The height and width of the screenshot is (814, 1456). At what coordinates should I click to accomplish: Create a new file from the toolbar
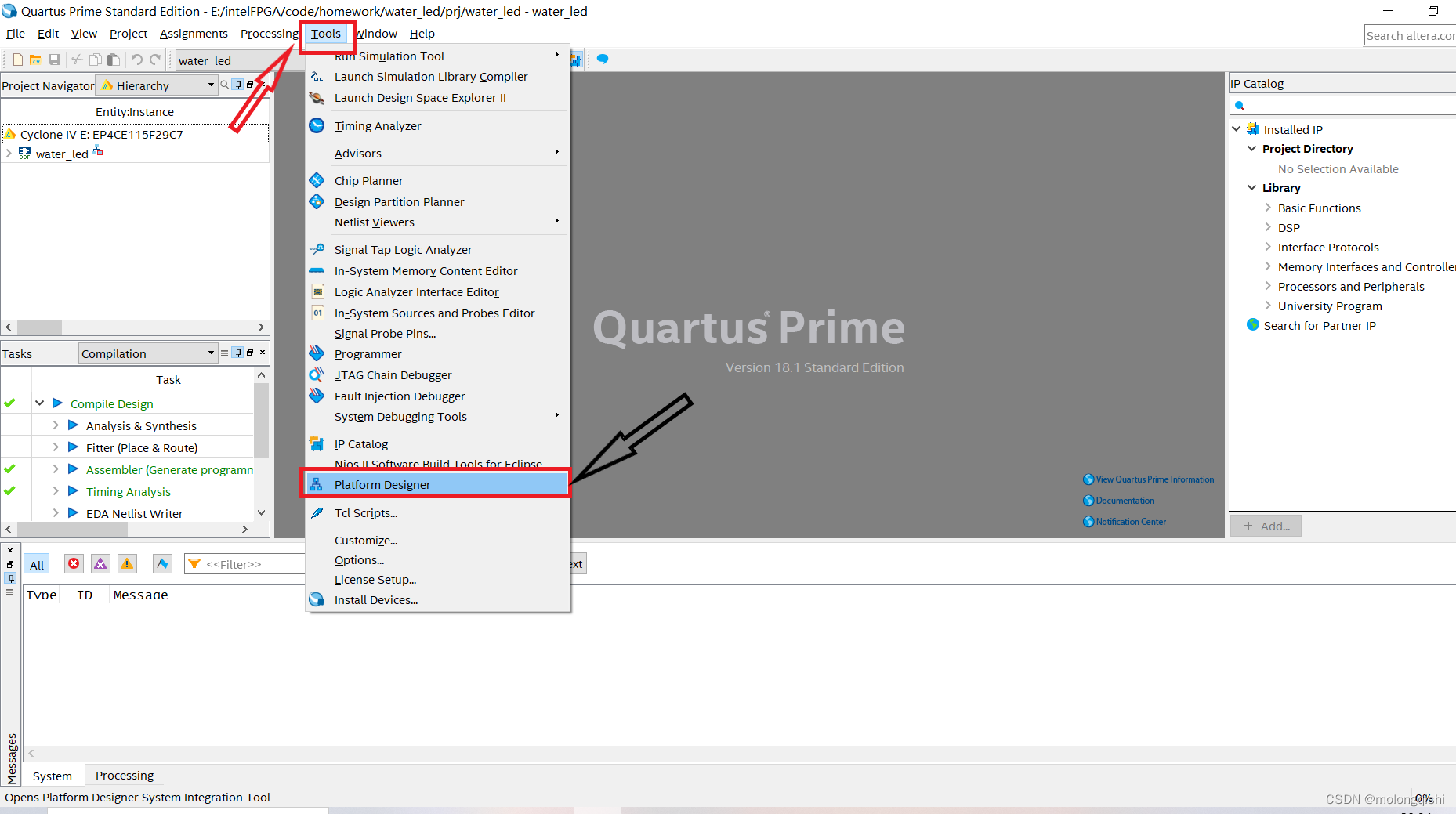(17, 60)
